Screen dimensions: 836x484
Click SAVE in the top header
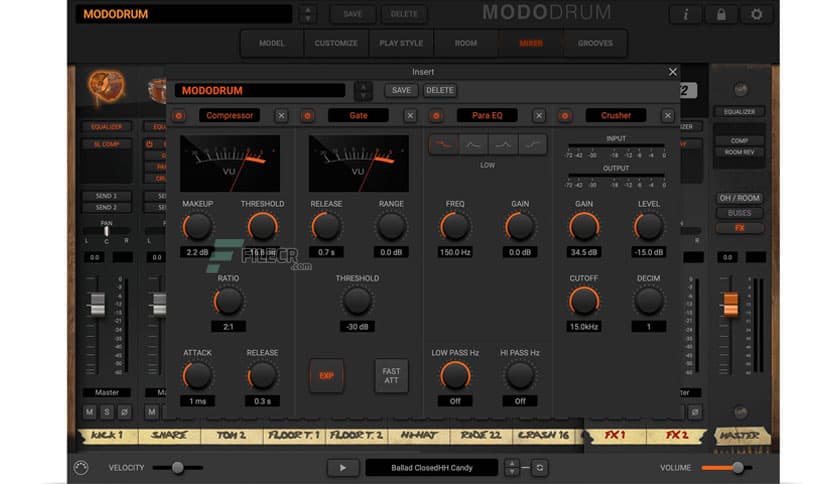352,14
